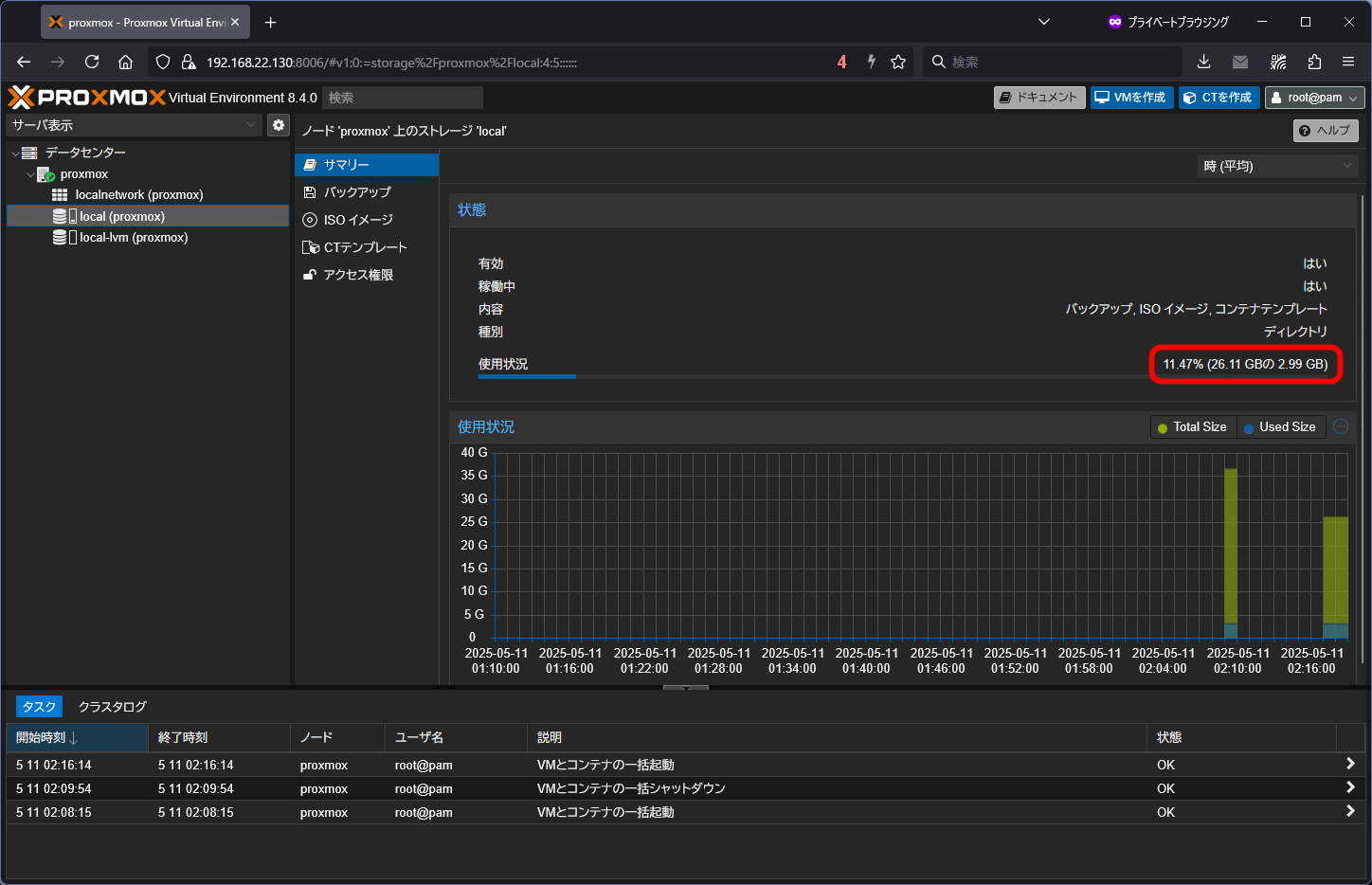Click the lock icon in the address bar
The width and height of the screenshot is (1372, 885).
[x=189, y=62]
